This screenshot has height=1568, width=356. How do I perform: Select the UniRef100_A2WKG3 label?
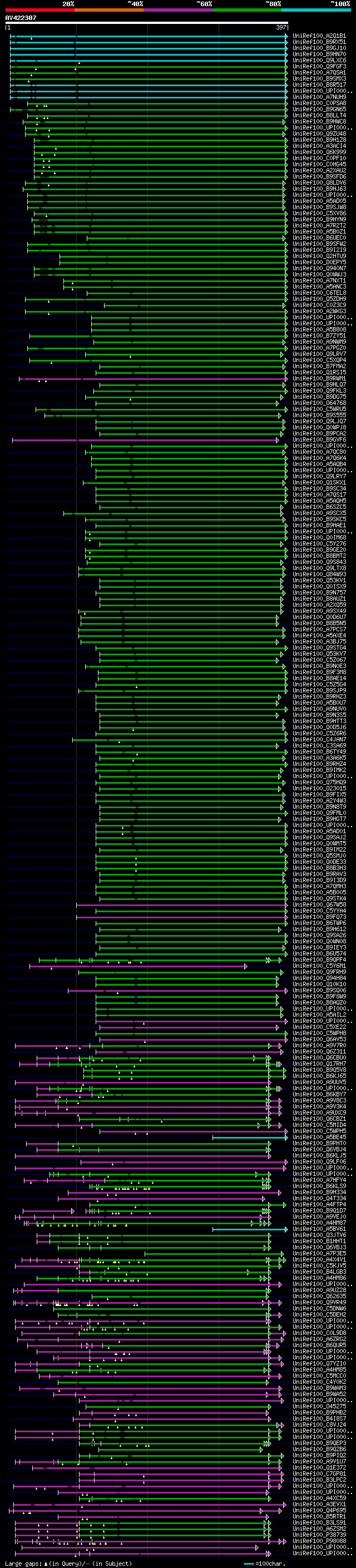coord(319,311)
